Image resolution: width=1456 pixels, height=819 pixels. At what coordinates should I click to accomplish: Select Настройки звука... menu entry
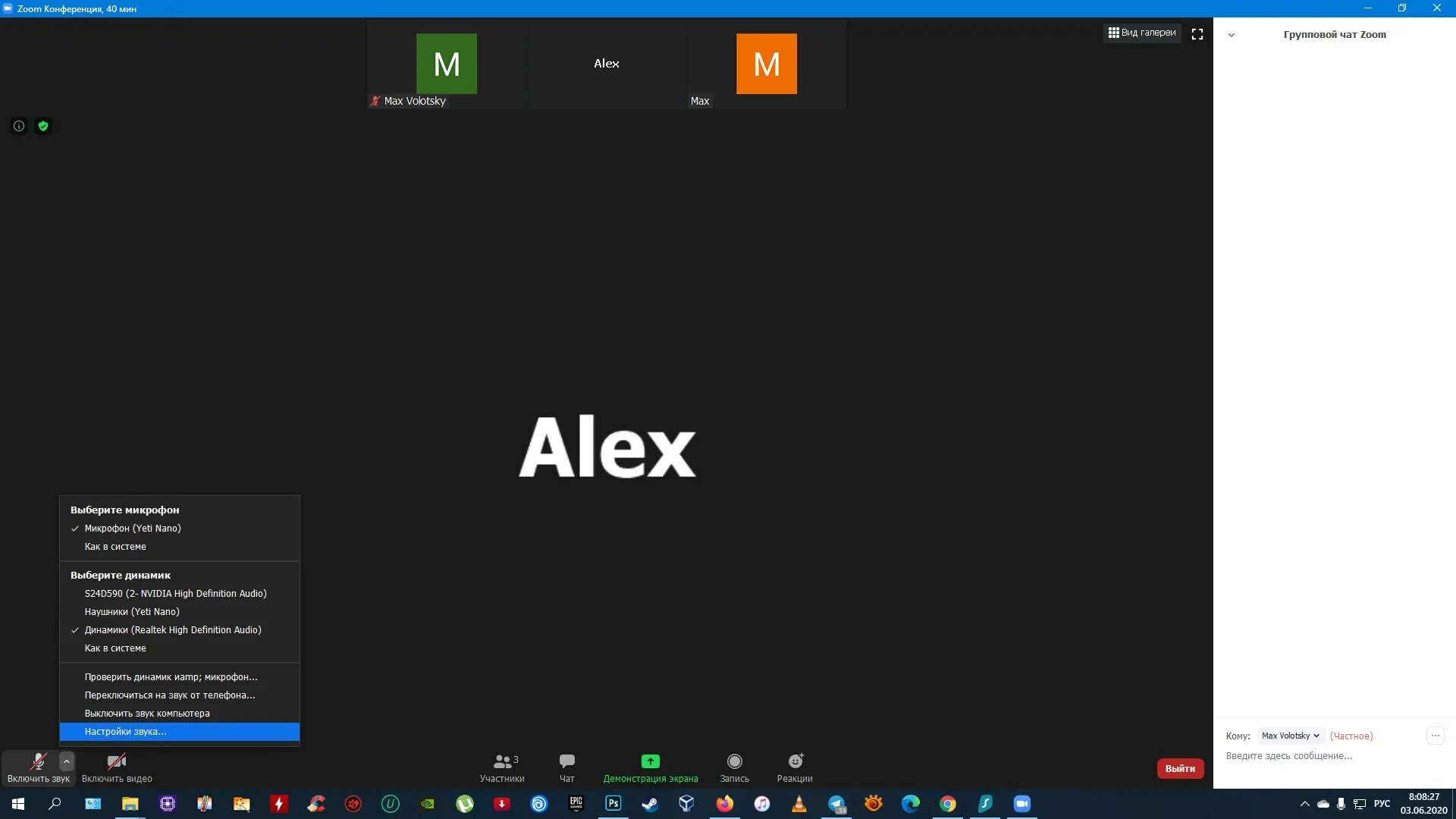tap(125, 732)
